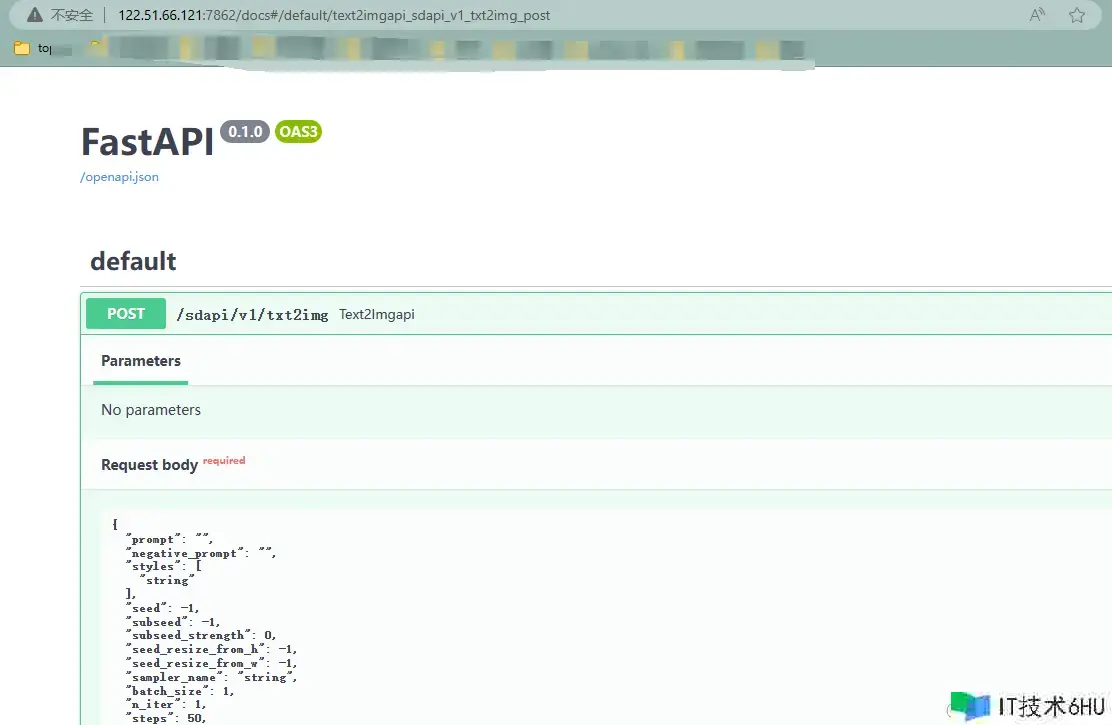This screenshot has width=1112, height=725.
Task: Click the "seed": -1 line
Action: click(x=162, y=608)
